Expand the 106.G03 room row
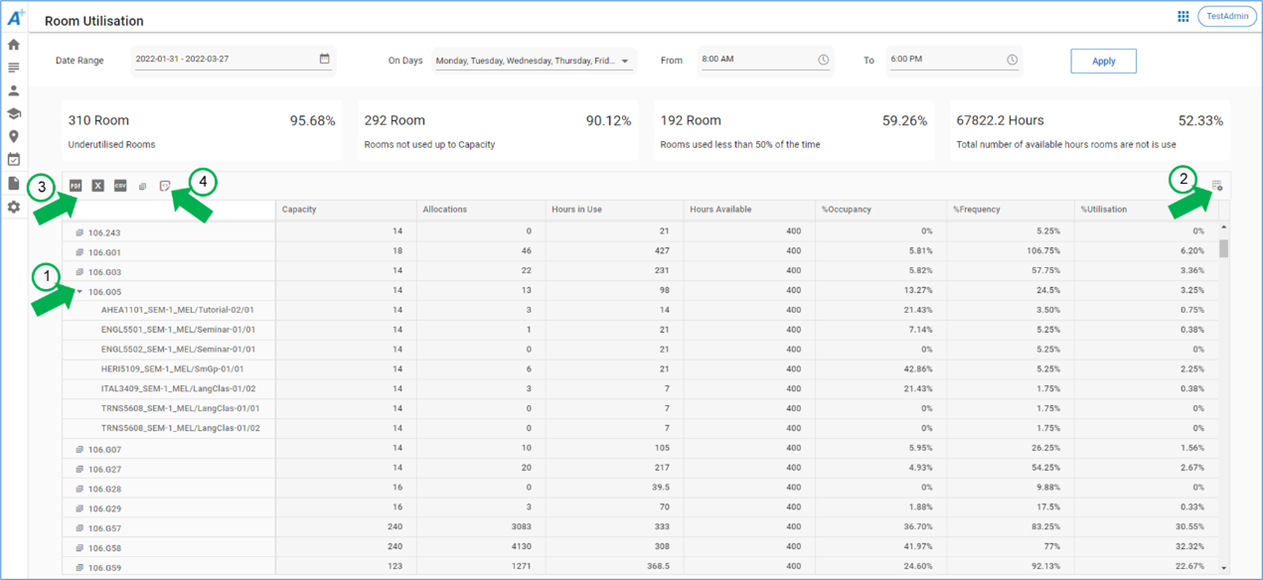 [x=80, y=272]
